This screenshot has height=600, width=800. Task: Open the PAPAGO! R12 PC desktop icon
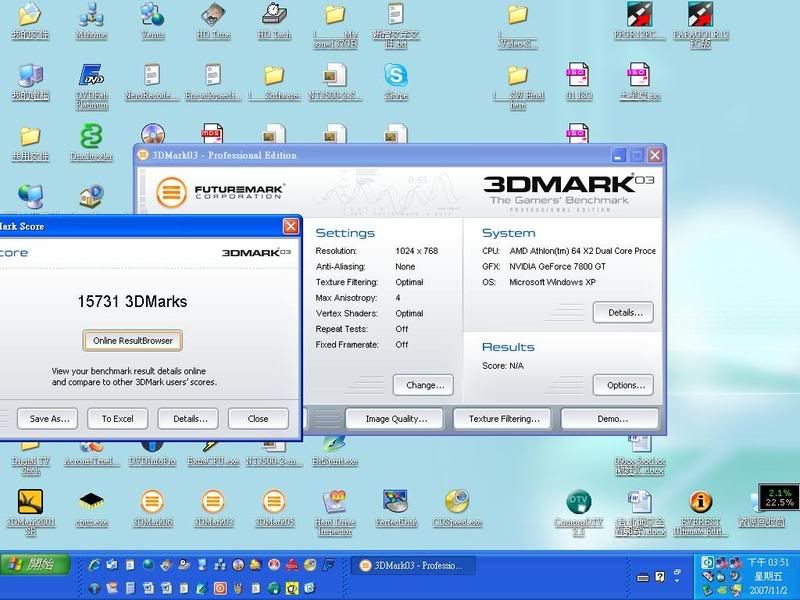point(701,24)
